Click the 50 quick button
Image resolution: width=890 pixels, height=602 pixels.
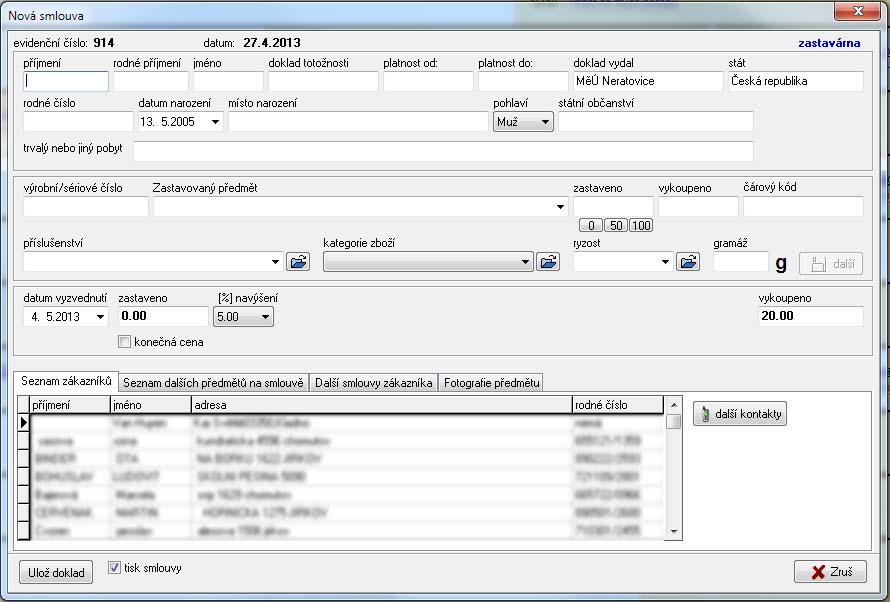[x=616, y=225]
